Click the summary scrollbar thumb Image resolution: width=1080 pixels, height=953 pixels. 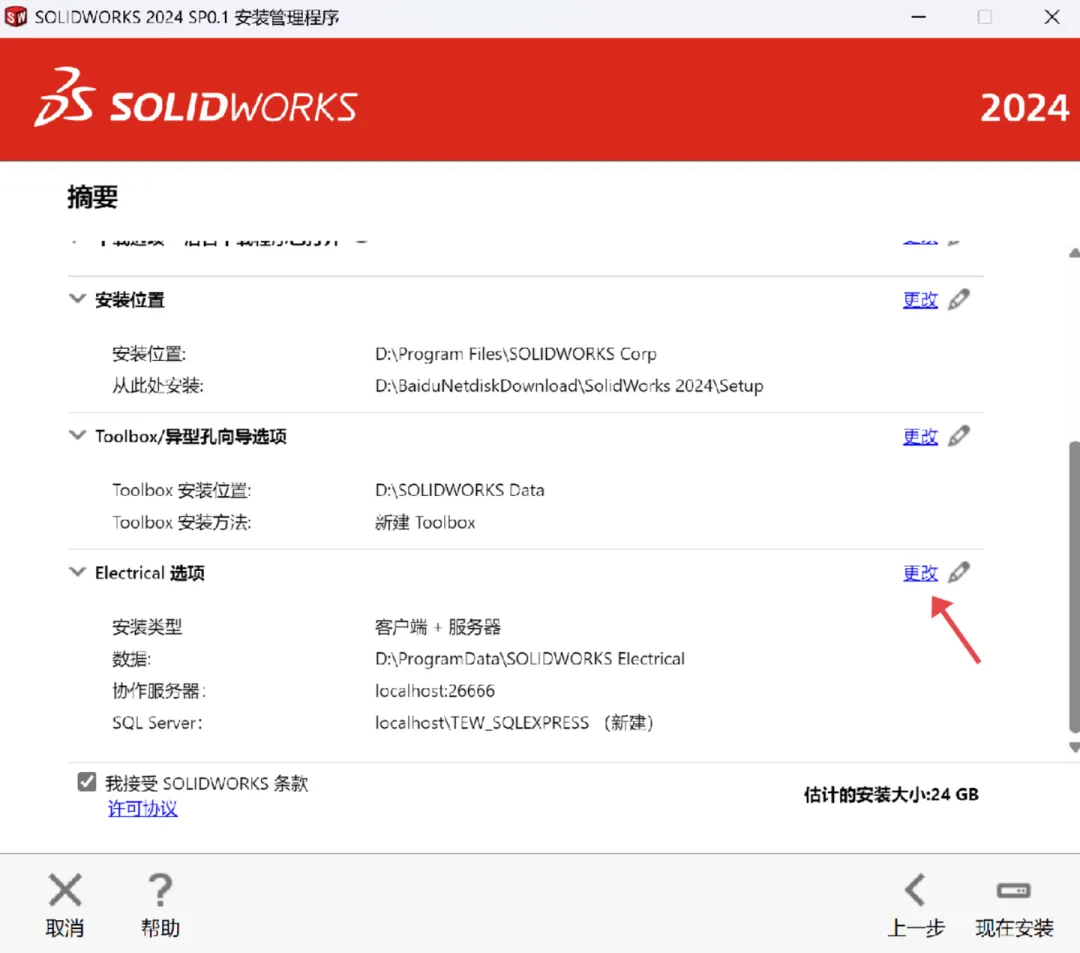tap(1074, 587)
